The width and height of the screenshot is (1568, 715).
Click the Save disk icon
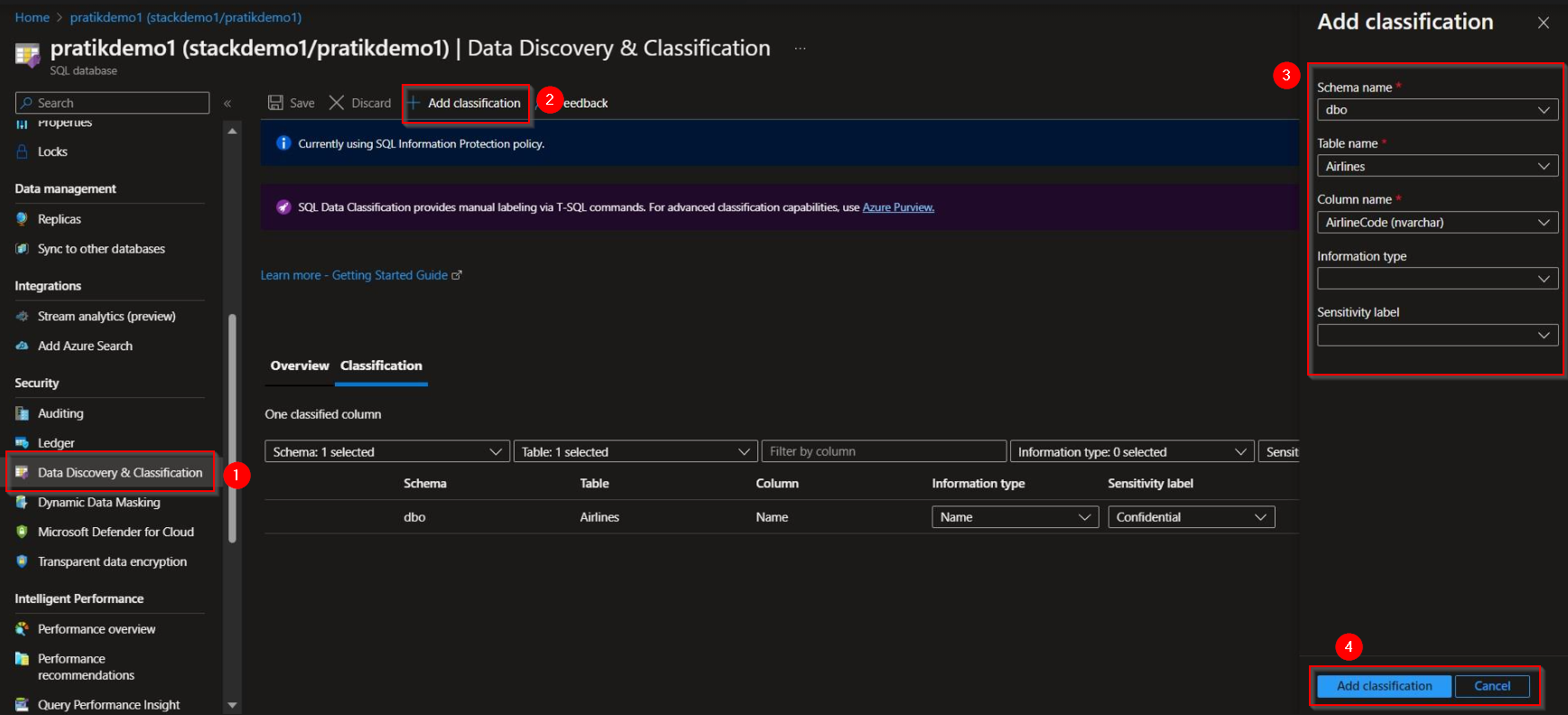point(275,103)
